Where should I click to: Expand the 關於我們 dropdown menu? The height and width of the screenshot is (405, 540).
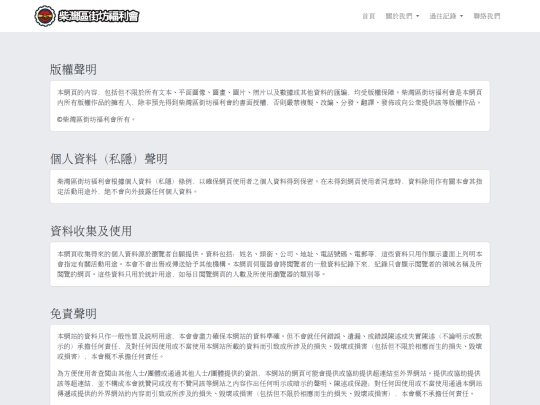402,16
